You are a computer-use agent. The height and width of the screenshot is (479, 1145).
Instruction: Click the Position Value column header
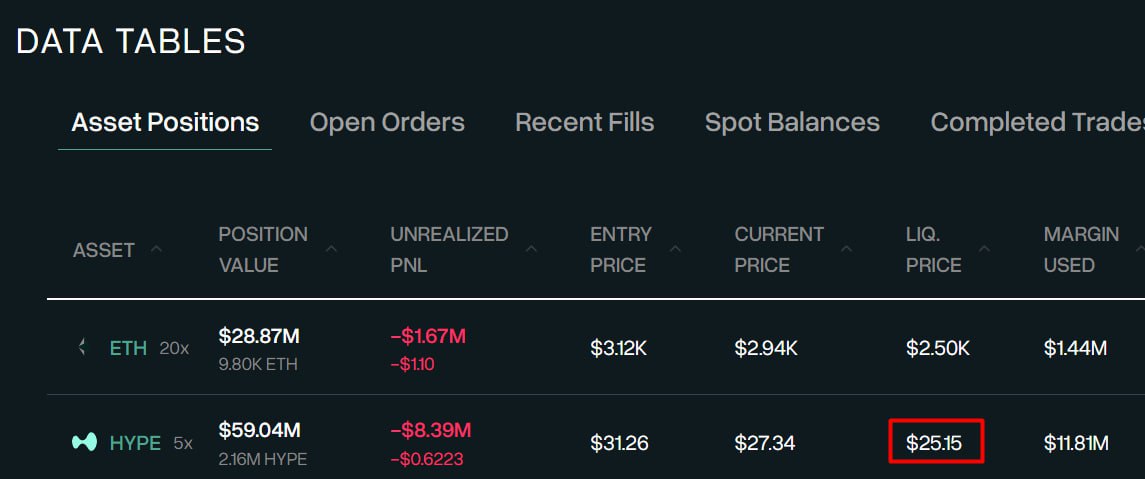(x=263, y=249)
